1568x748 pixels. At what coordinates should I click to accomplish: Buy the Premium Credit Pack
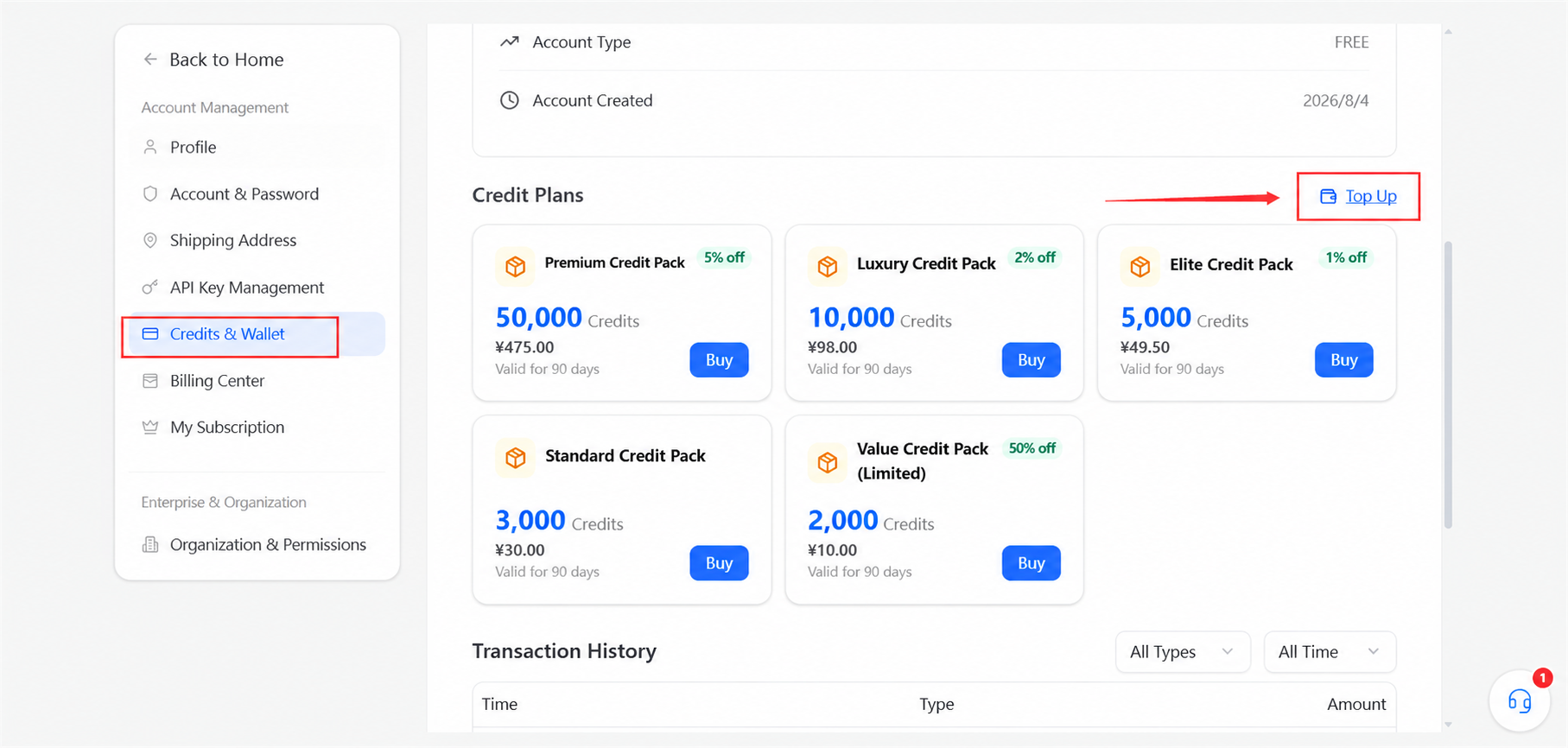point(719,360)
